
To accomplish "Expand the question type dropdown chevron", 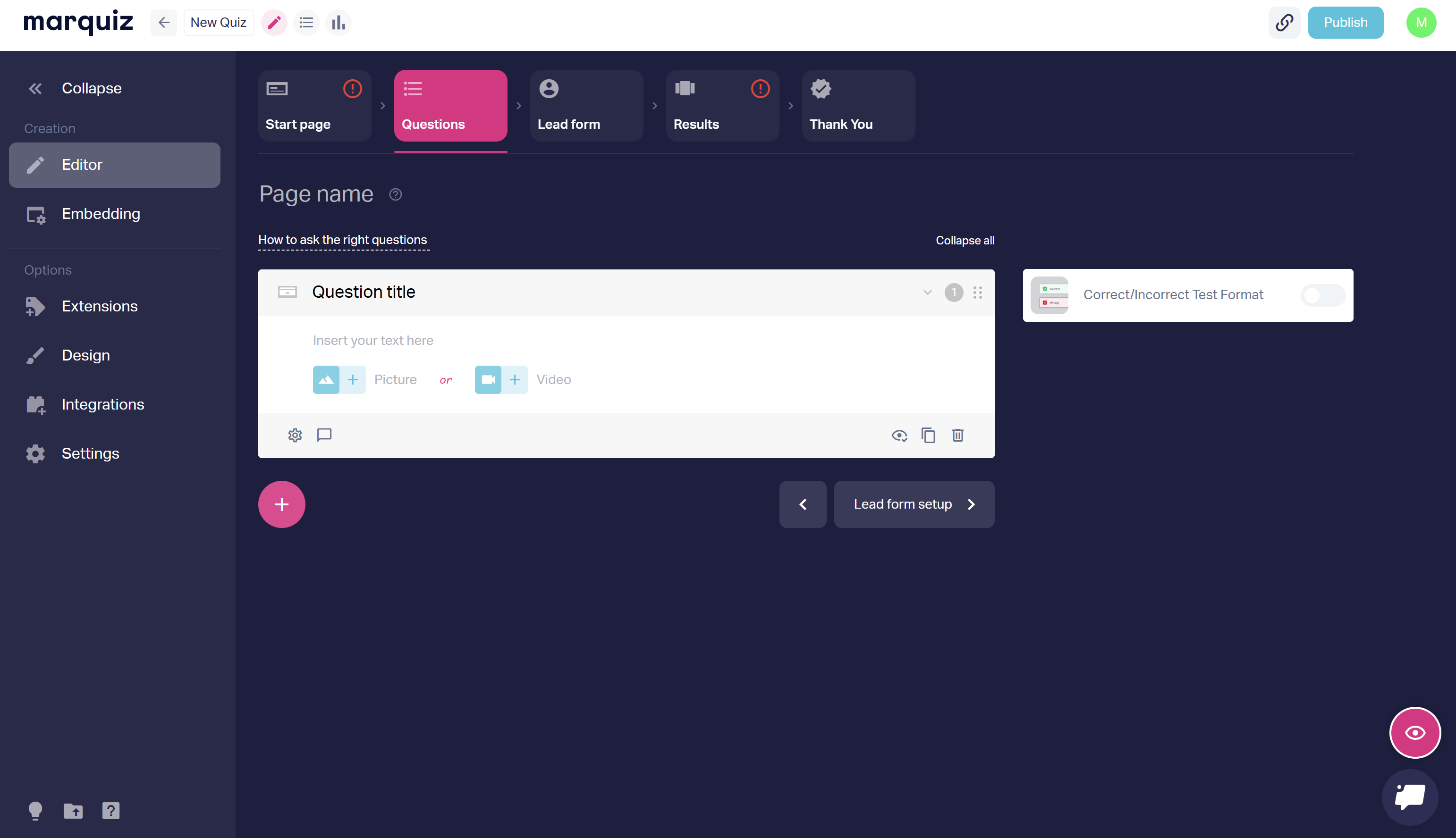I will pyautogui.click(x=927, y=293).
